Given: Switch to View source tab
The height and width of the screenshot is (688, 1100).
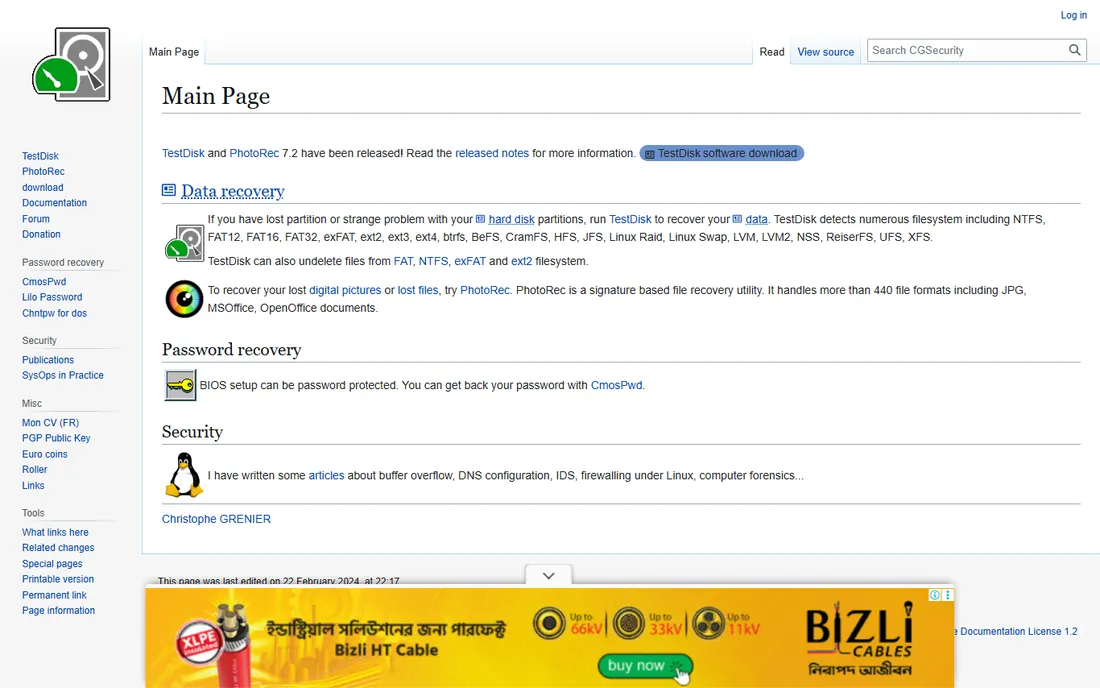Looking at the screenshot, I should point(826,52).
